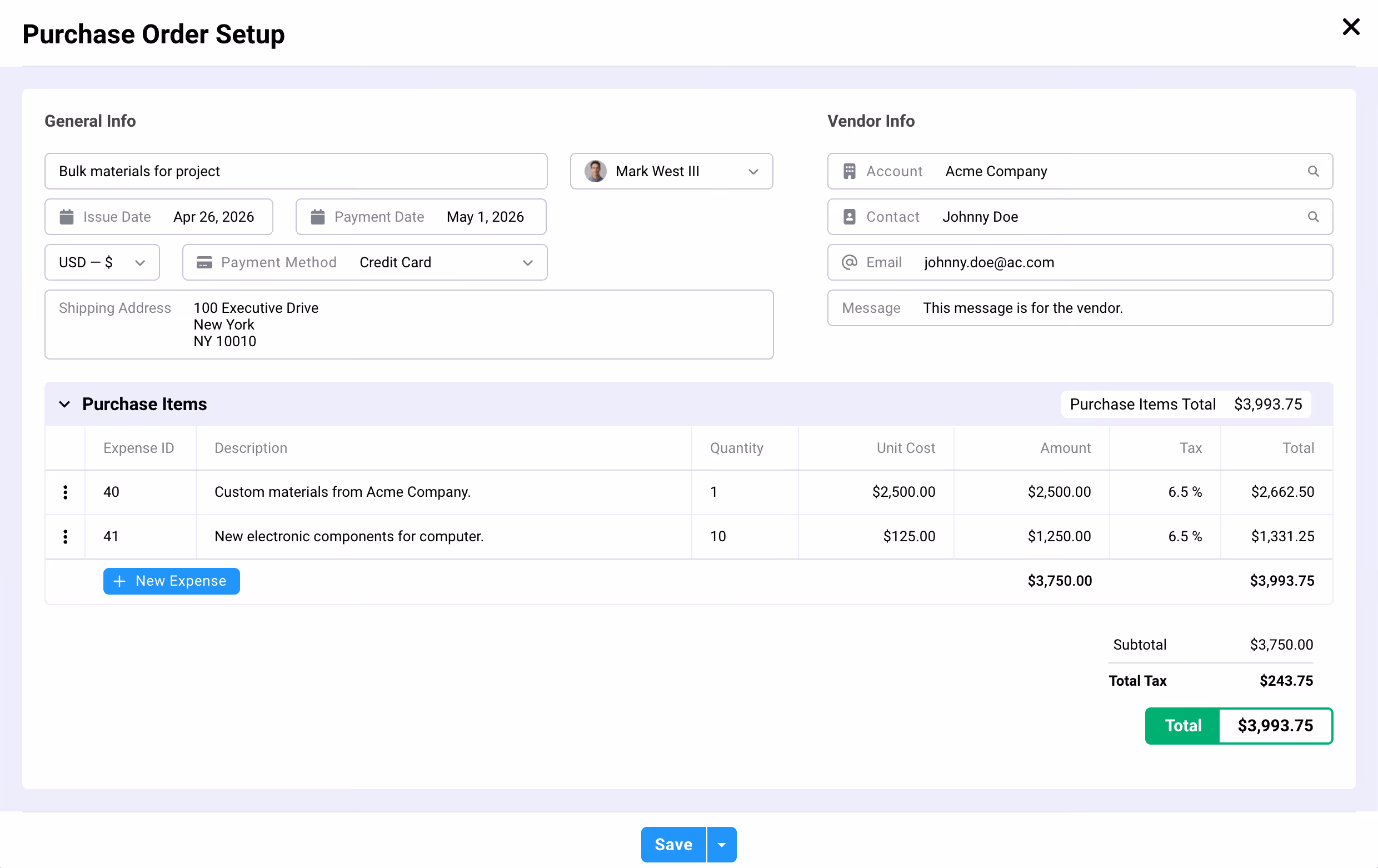The height and width of the screenshot is (868, 1378).
Task: Open the Payment Date calendar icon
Action: (x=318, y=217)
